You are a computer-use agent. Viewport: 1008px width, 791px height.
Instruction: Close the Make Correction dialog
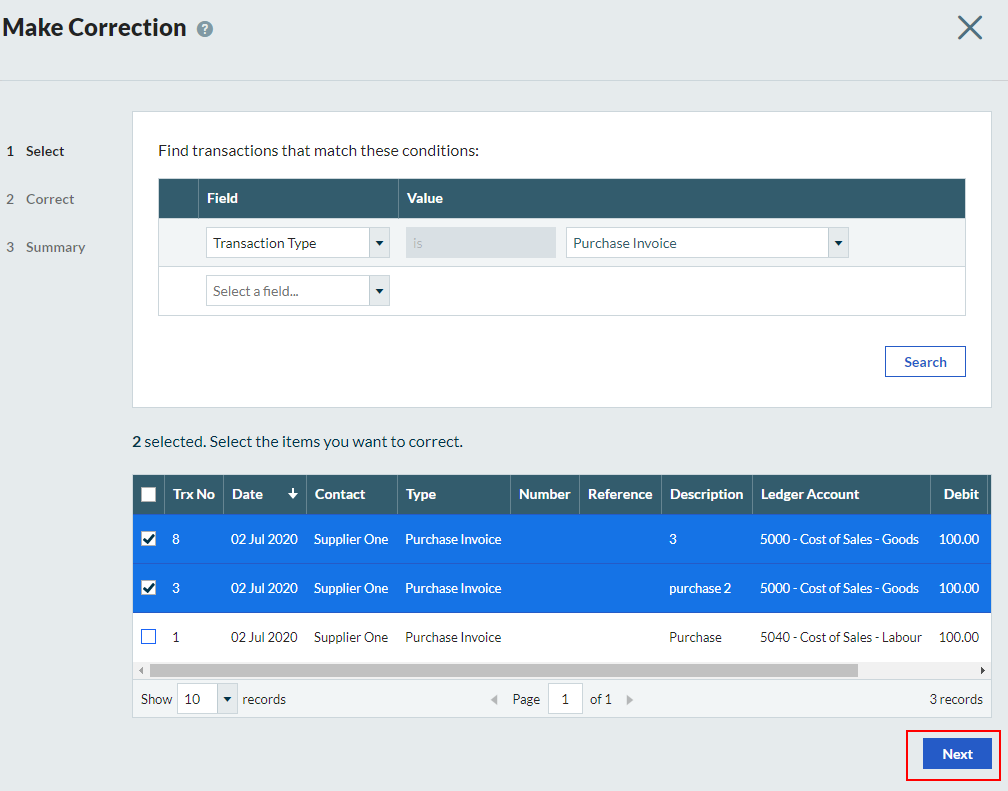tap(969, 28)
